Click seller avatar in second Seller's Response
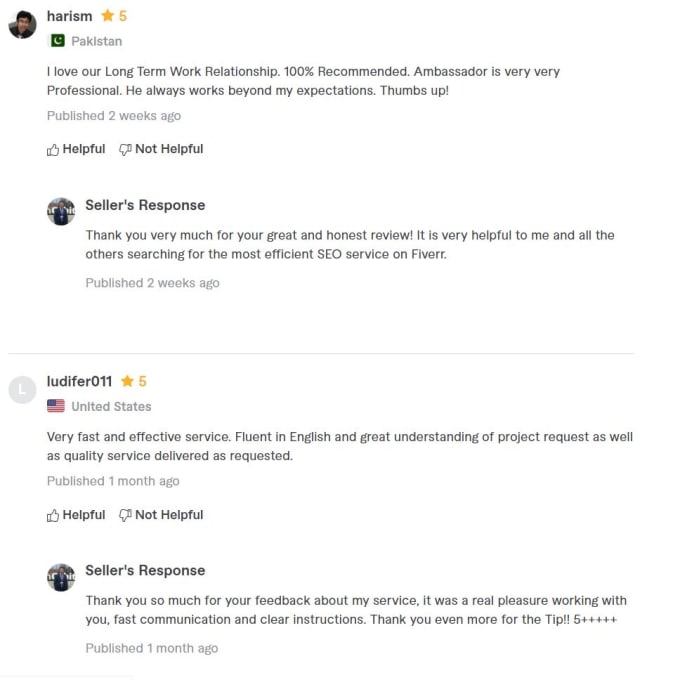The width and height of the screenshot is (680, 680). [x=61, y=577]
